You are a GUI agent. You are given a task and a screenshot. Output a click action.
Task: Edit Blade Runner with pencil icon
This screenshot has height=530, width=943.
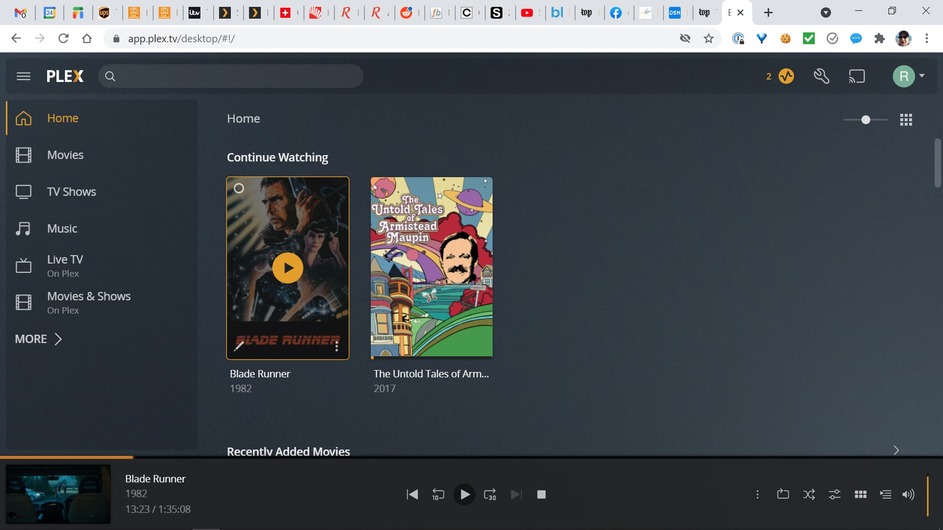[239, 347]
